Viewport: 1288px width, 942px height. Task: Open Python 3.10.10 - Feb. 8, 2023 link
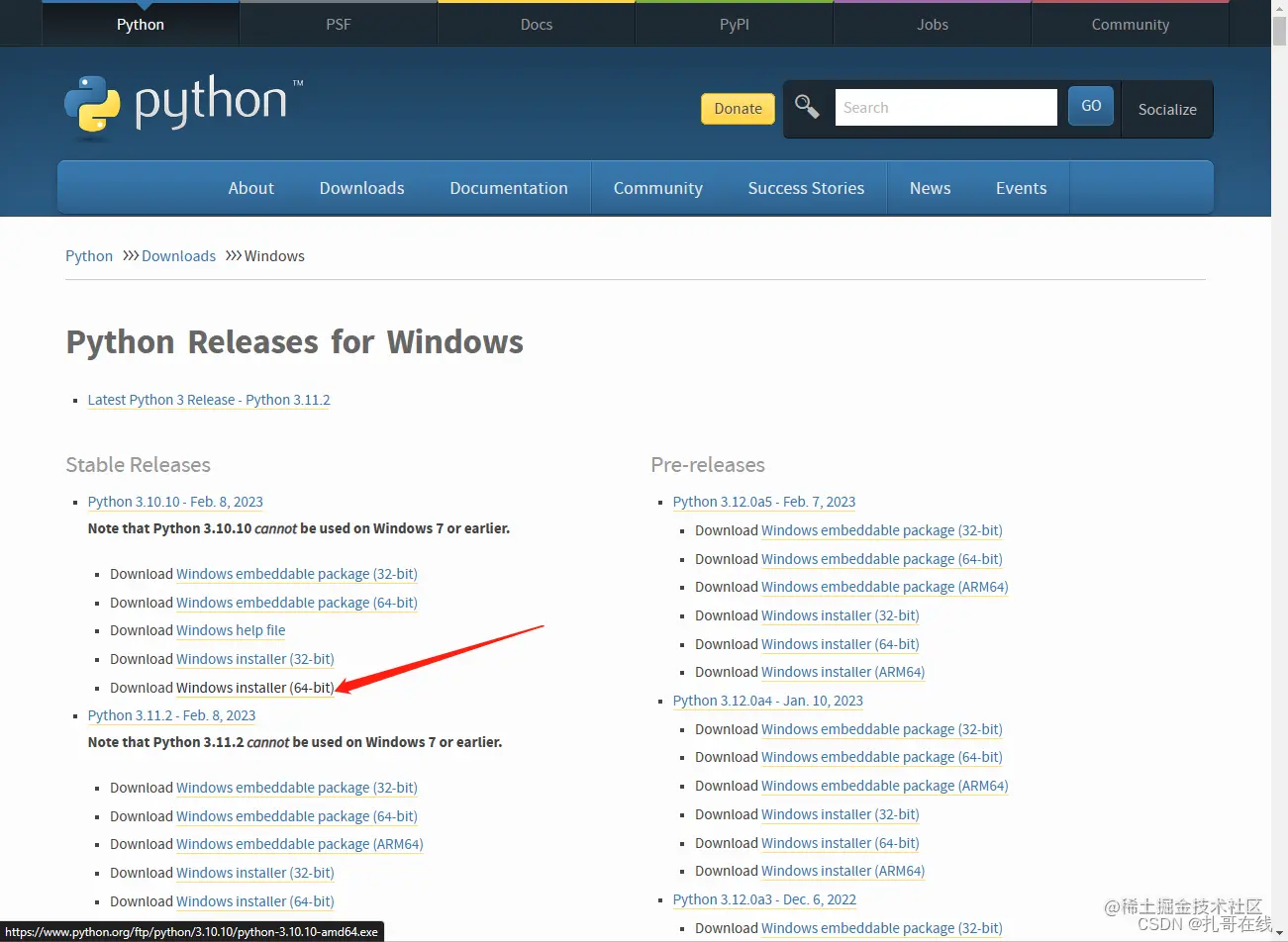point(175,502)
